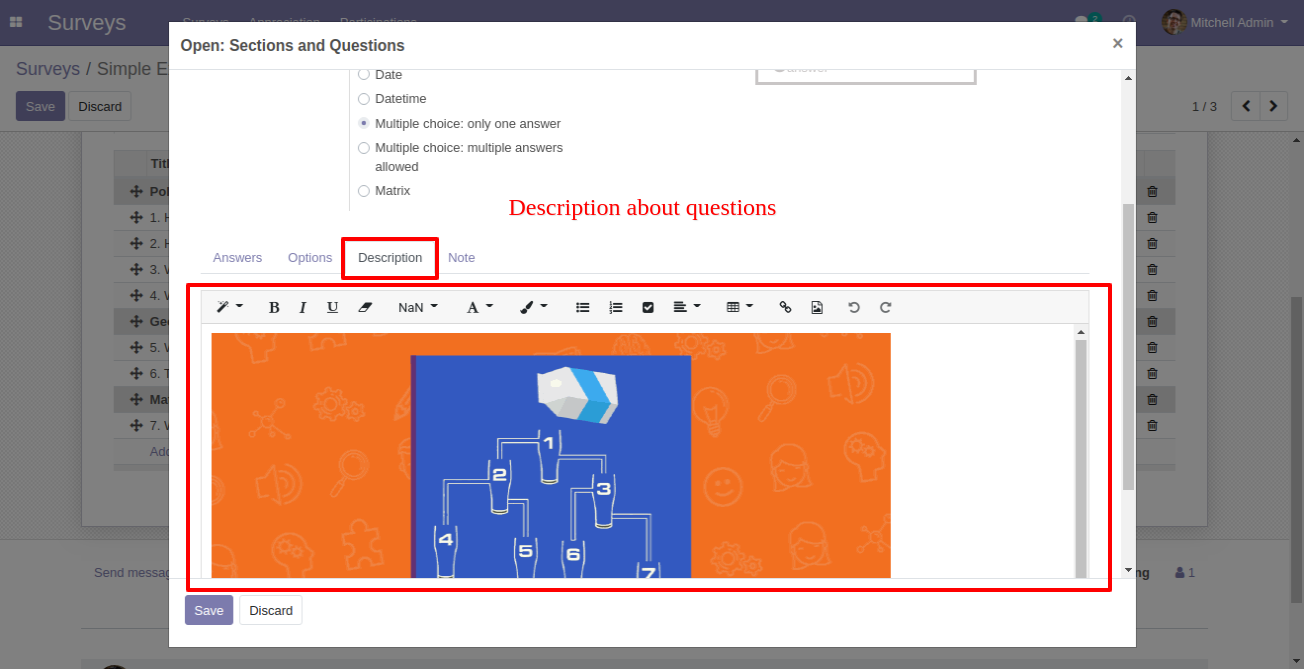Switch to the Description tab
Image resolution: width=1304 pixels, height=669 pixels.
390,258
